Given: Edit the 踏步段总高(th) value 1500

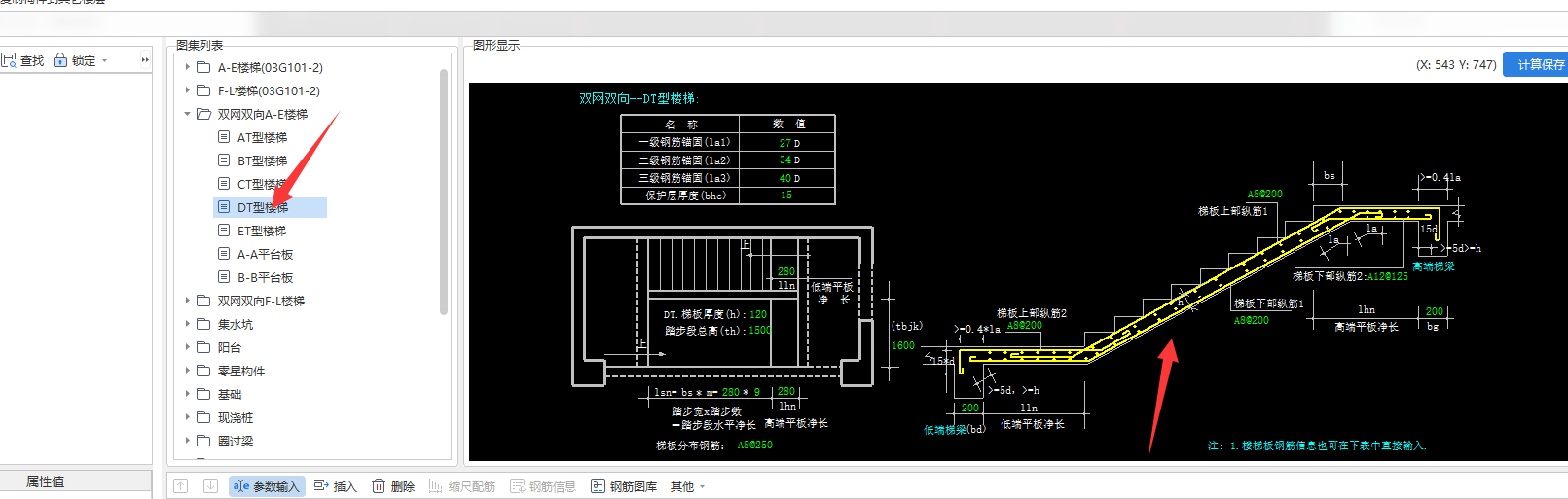Looking at the screenshot, I should [x=760, y=330].
